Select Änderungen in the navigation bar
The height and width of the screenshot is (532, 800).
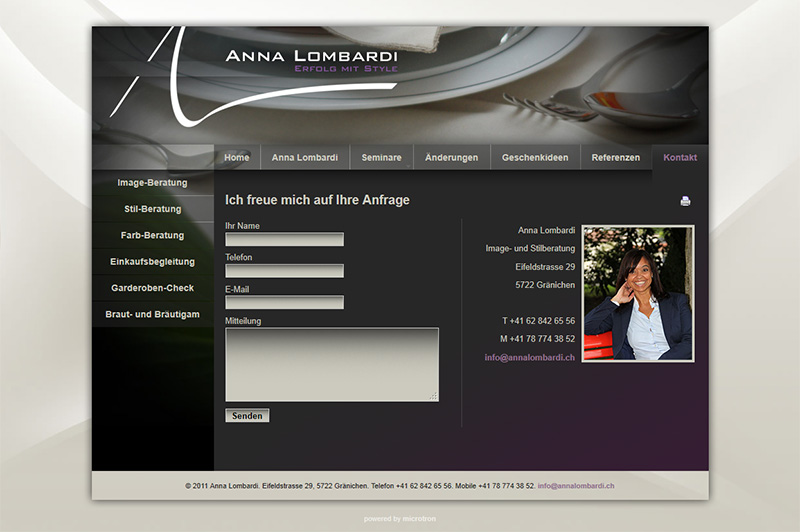click(x=451, y=158)
